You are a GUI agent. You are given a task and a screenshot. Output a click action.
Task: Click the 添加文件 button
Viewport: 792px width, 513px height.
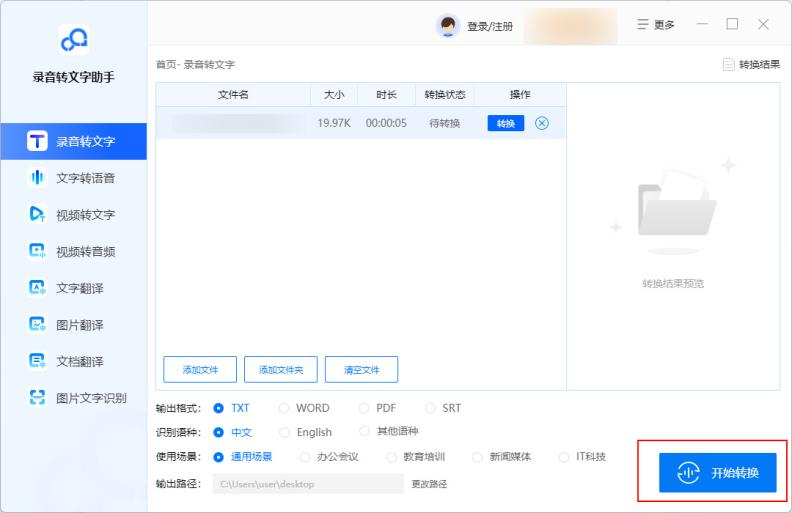coord(200,370)
